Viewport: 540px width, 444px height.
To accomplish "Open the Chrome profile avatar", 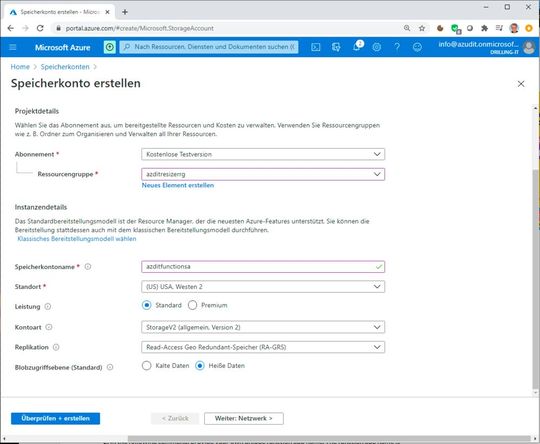I will (514, 28).
